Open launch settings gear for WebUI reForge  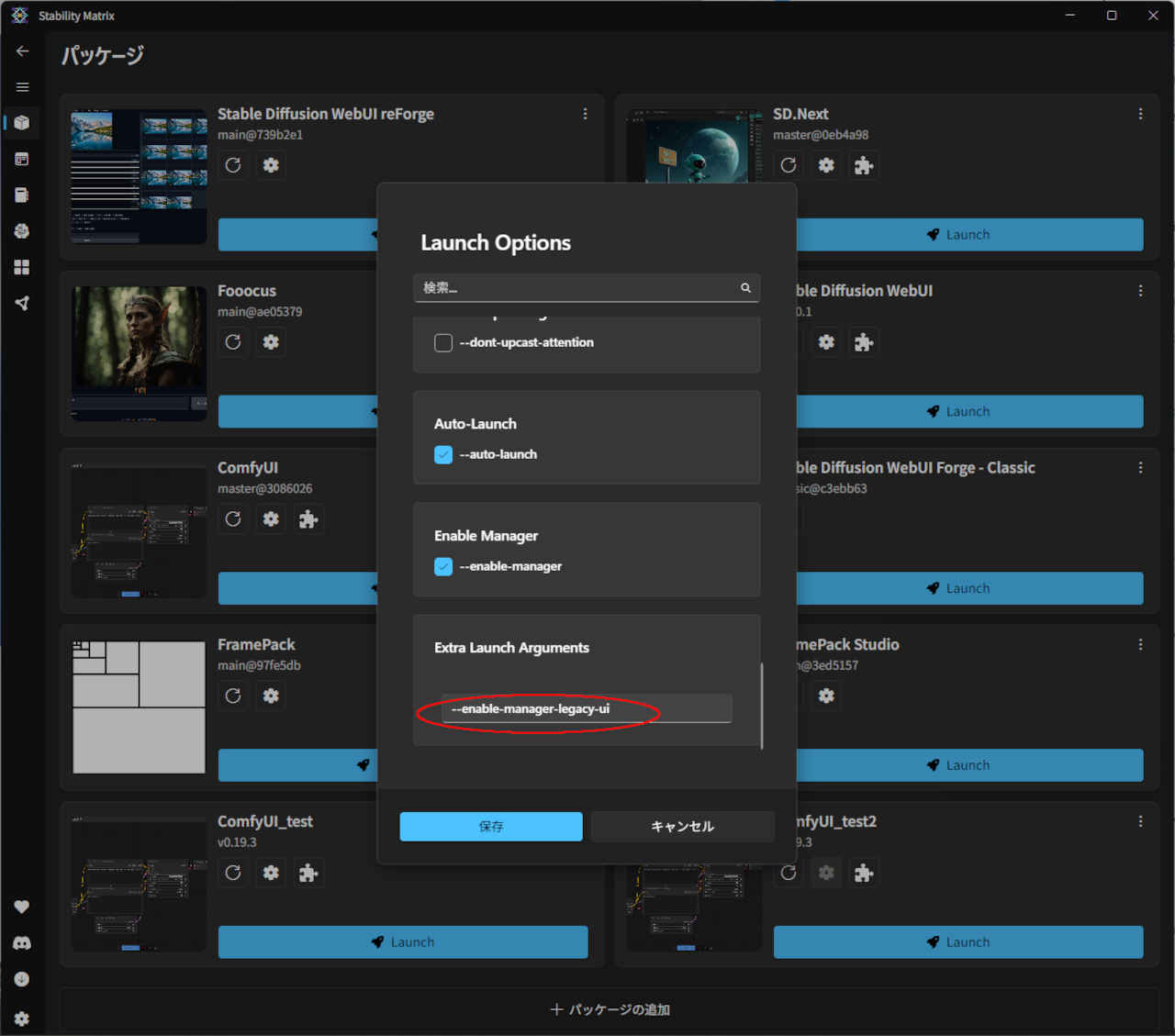pyautogui.click(x=271, y=165)
